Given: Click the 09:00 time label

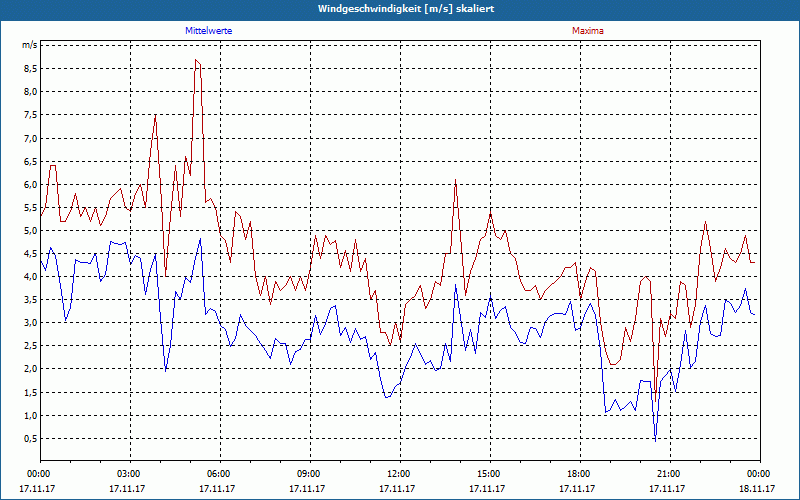Looking at the screenshot, I should 310,474.
